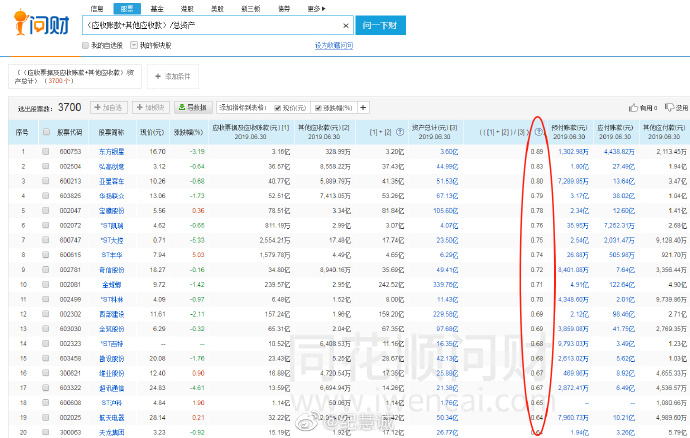Uncheck the 现价(元) column checkbox
The width and height of the screenshot is (690, 438).
coord(278,108)
